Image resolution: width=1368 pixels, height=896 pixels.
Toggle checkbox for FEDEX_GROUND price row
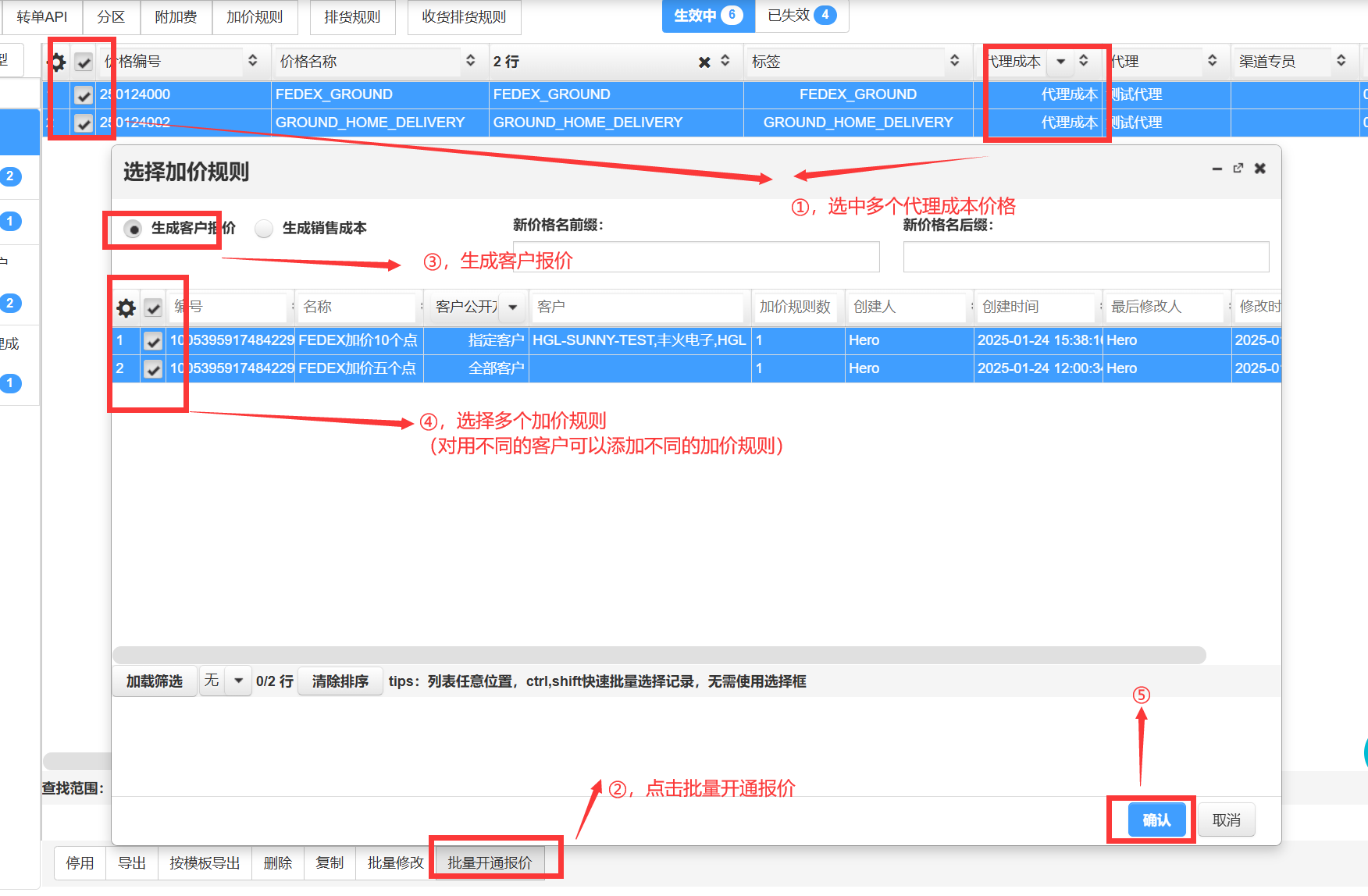84,95
